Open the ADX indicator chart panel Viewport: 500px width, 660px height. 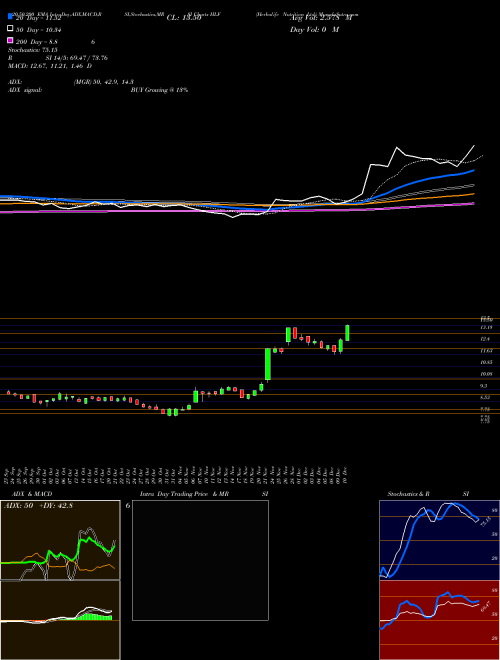click(60, 540)
